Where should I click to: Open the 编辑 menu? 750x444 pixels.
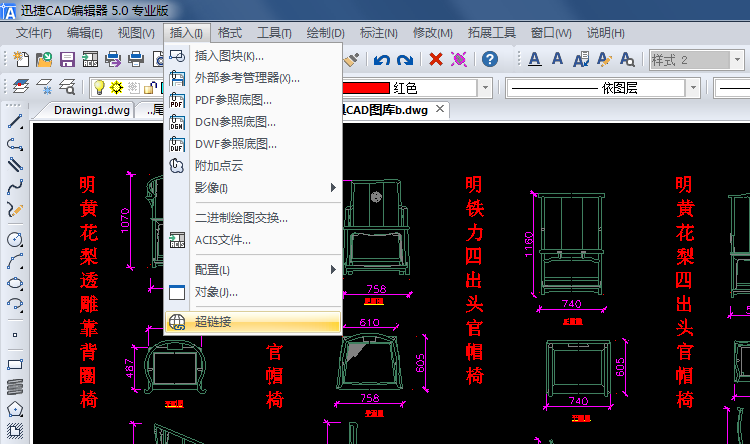(85, 33)
